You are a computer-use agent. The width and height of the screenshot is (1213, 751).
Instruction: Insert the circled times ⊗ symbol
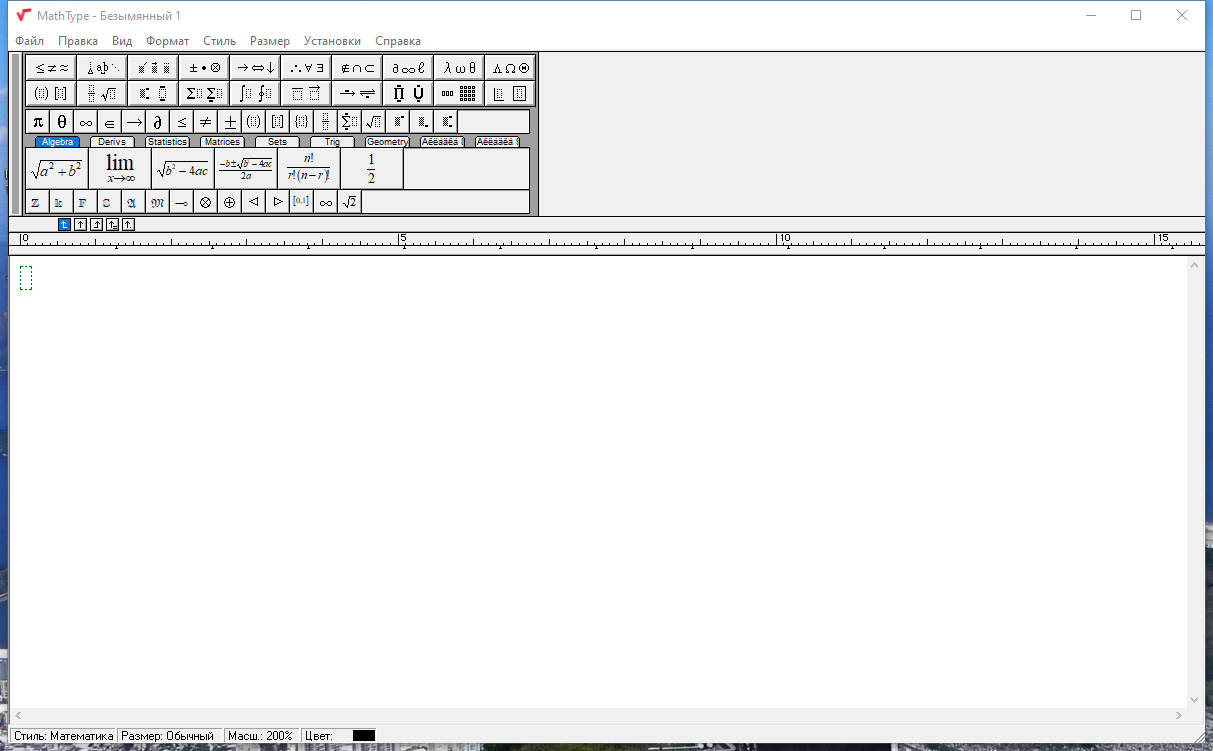click(x=206, y=202)
